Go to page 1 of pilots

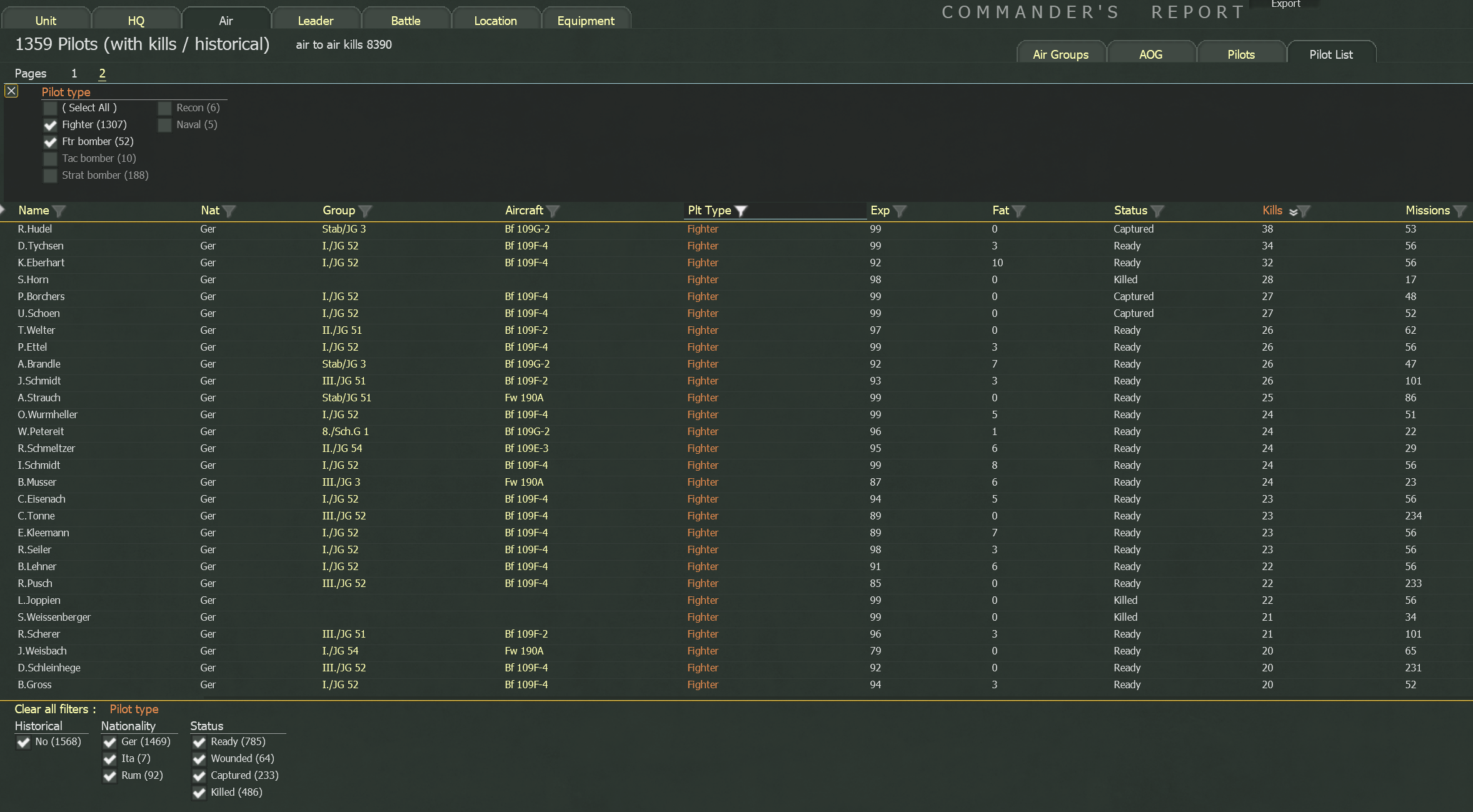pyautogui.click(x=74, y=73)
